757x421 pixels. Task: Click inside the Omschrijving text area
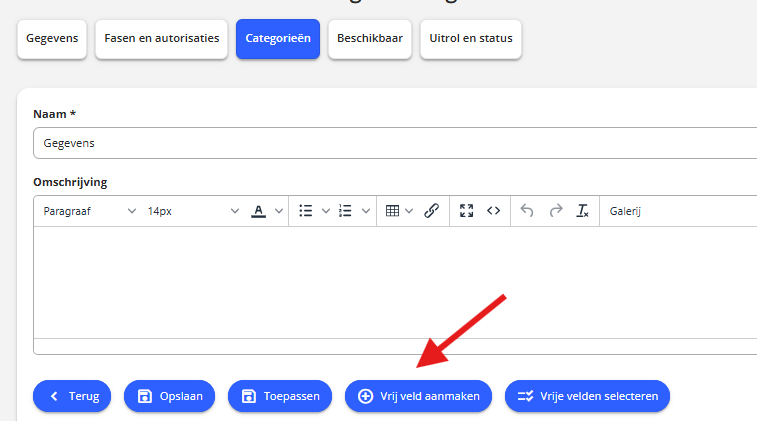click(x=395, y=282)
